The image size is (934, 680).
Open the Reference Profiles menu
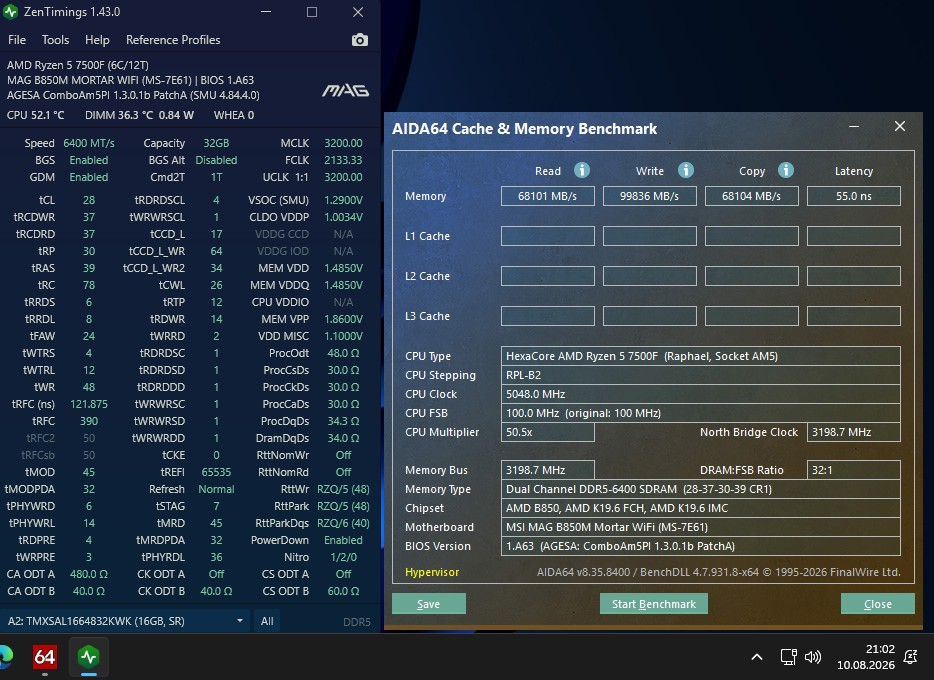(x=173, y=40)
